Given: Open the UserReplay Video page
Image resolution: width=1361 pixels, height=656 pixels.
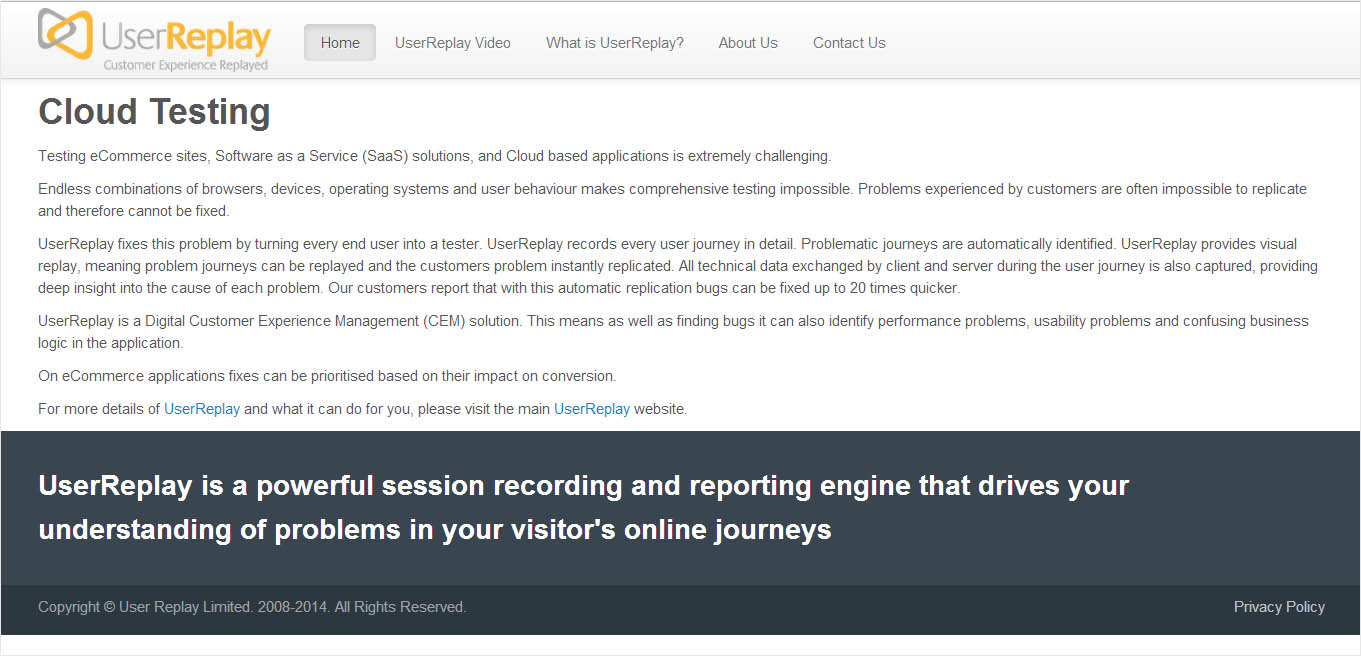Looking at the screenshot, I should click(453, 43).
